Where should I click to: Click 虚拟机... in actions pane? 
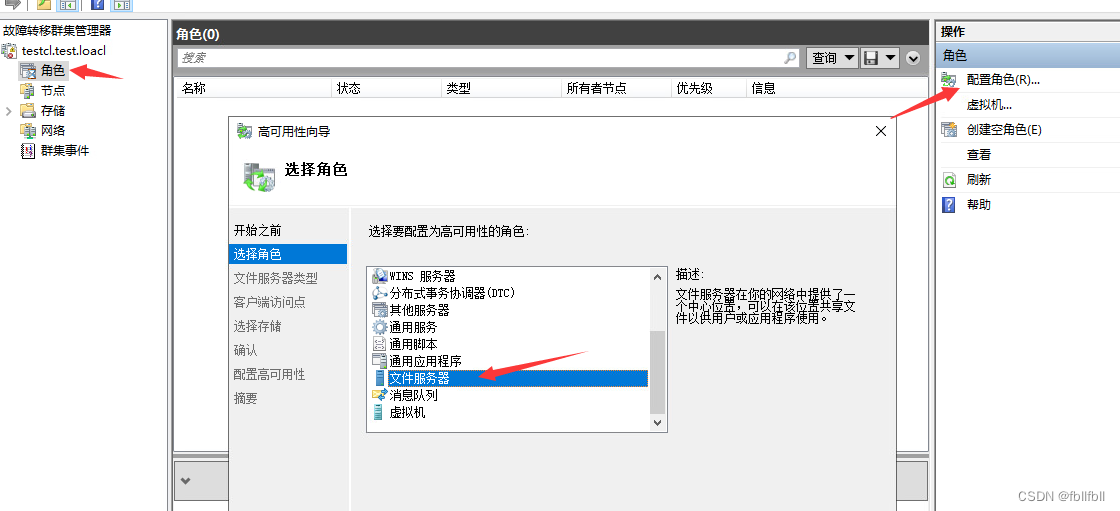(x=989, y=105)
